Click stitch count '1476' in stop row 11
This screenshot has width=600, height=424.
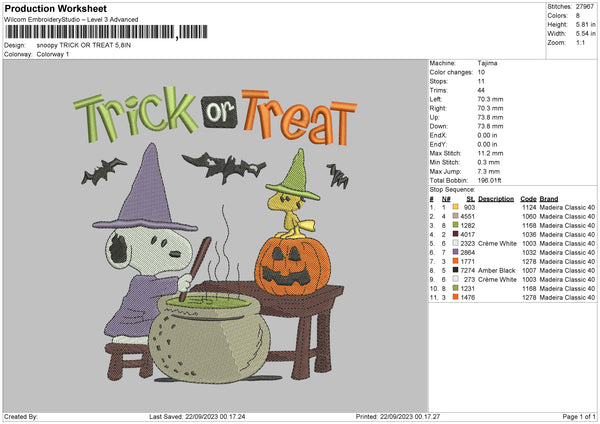[x=468, y=297]
